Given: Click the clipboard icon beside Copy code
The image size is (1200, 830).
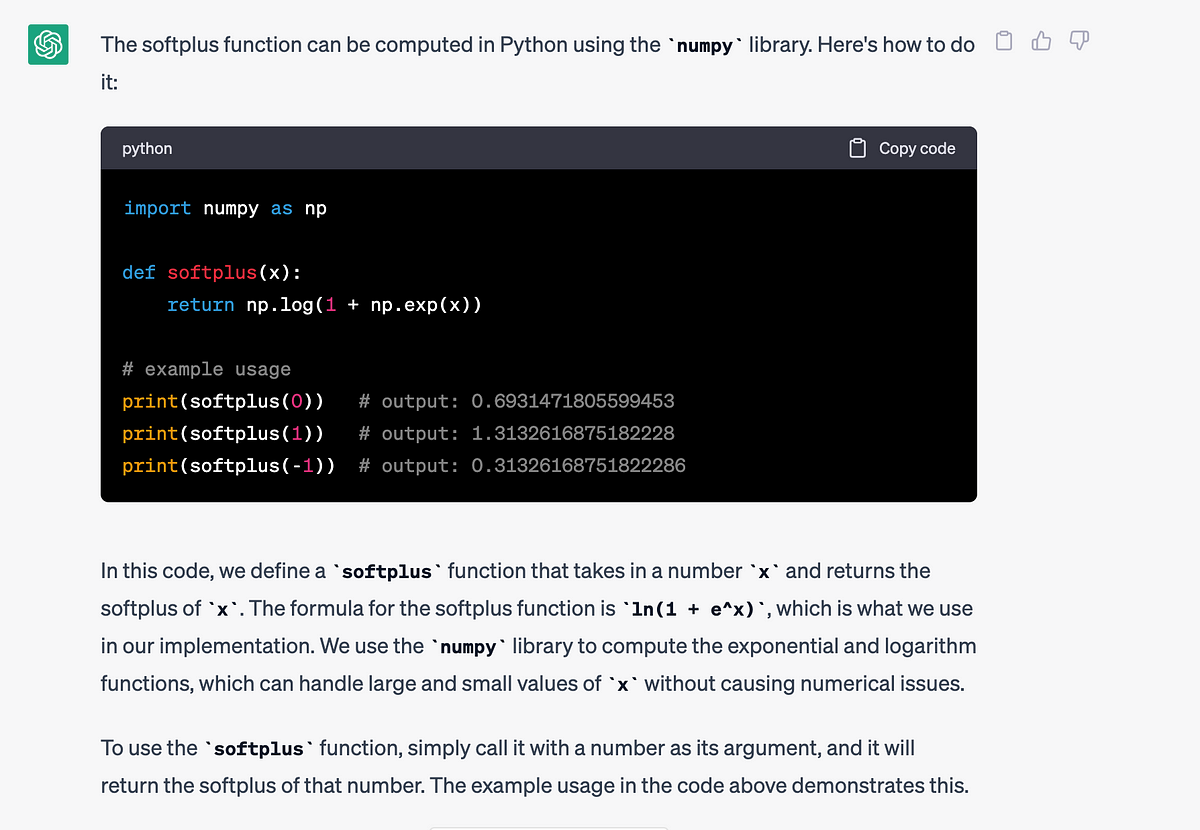Looking at the screenshot, I should coord(857,148).
